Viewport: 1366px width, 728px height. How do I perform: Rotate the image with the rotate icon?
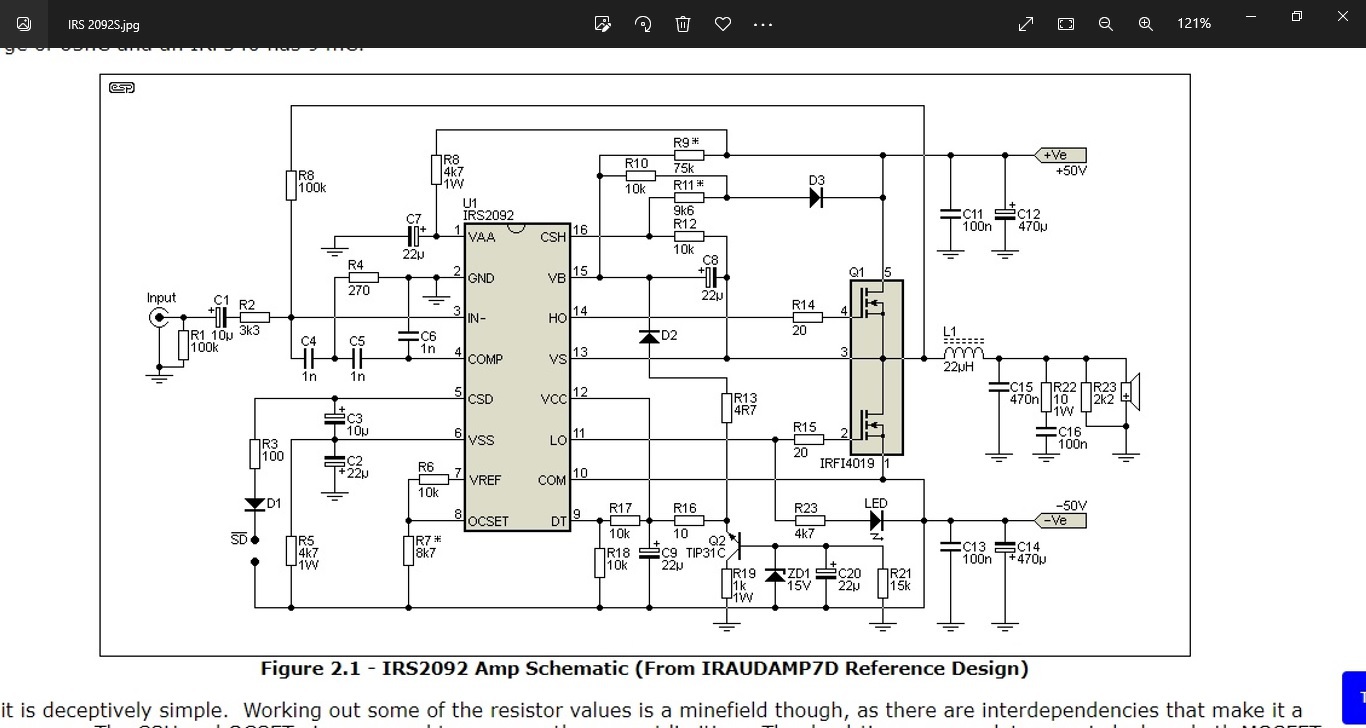643,24
